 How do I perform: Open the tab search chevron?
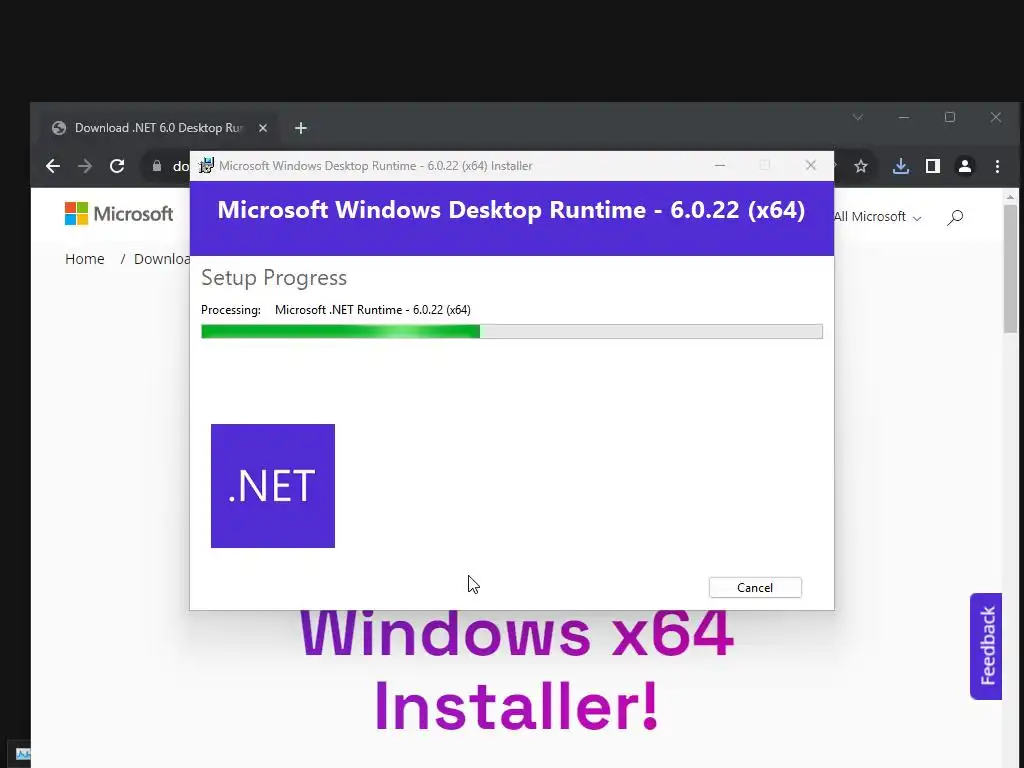coord(857,118)
